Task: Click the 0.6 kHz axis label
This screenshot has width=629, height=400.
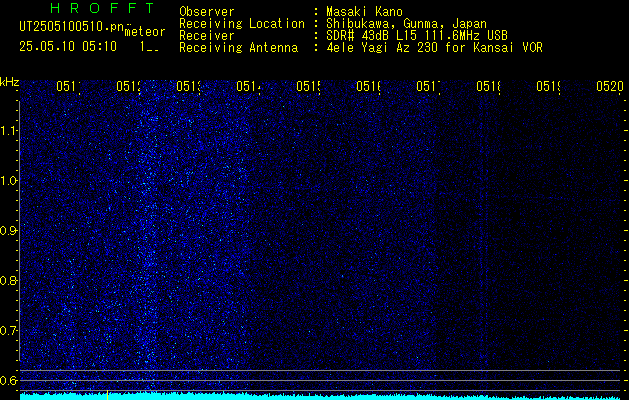Action: click(8, 380)
